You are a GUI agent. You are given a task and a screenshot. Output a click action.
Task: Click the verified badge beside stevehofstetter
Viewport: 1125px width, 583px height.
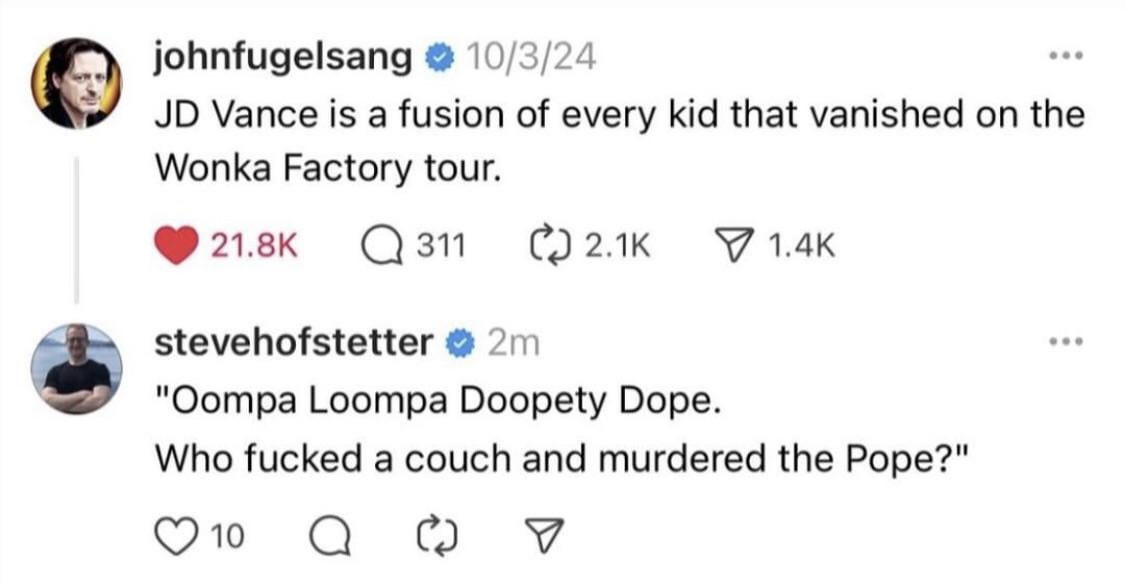(458, 344)
